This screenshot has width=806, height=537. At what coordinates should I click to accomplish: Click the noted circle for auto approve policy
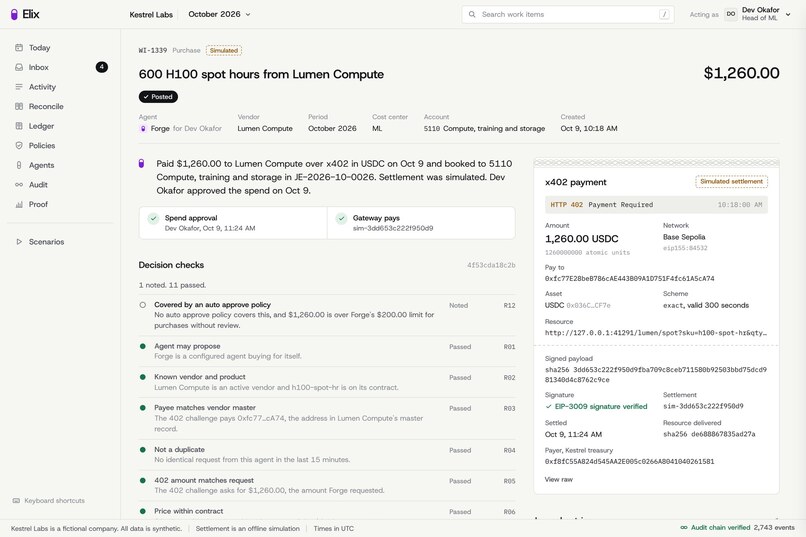(143, 305)
